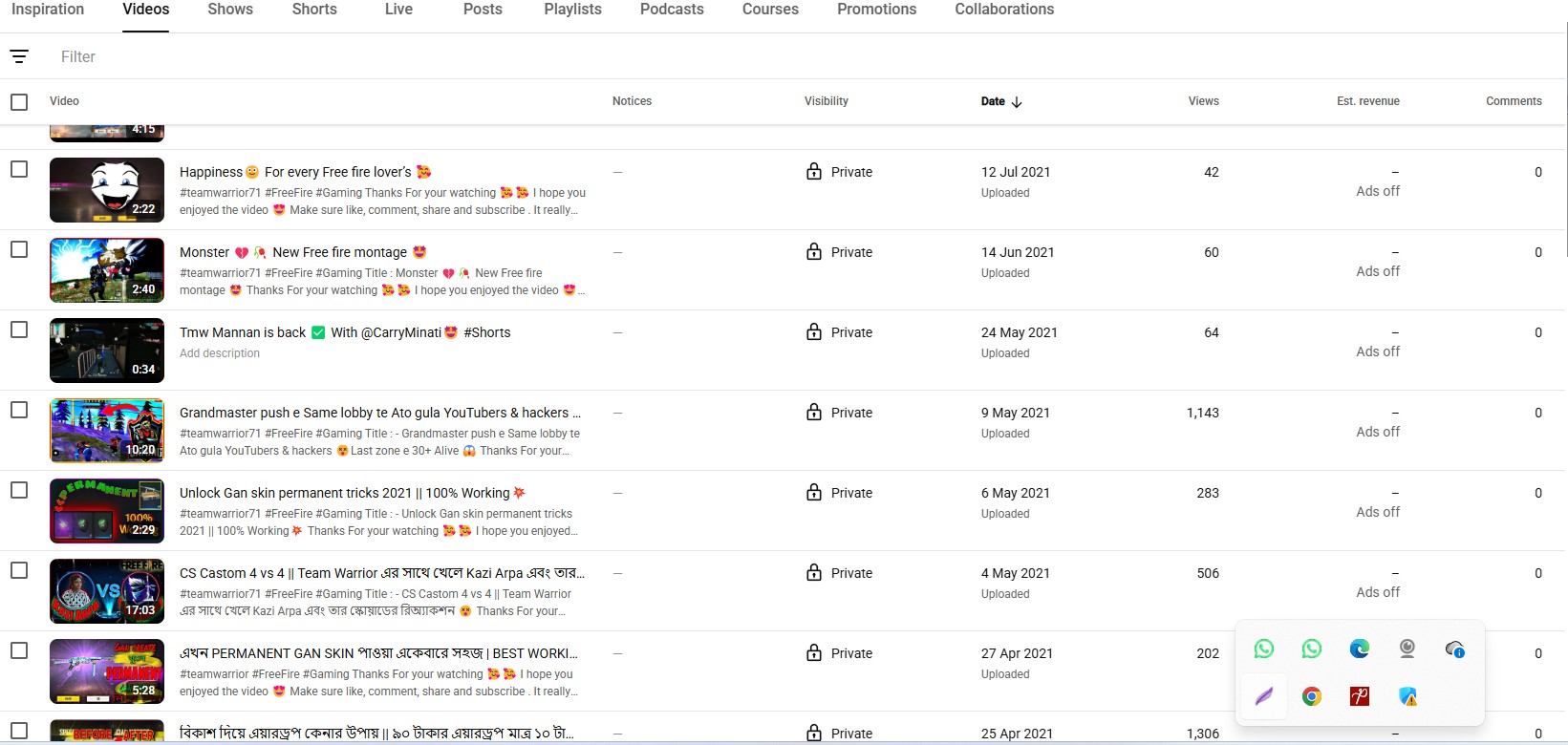1568x745 pixels.
Task: Open Microsoft Edge from the system tray
Action: pos(1360,649)
